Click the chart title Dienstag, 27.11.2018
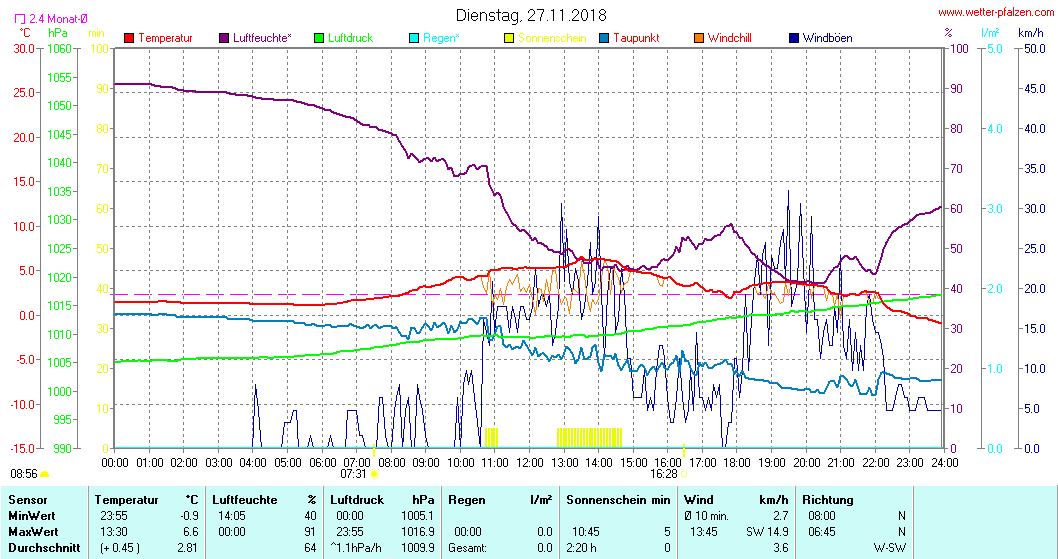The width and height of the screenshot is (1058, 559). click(531, 15)
